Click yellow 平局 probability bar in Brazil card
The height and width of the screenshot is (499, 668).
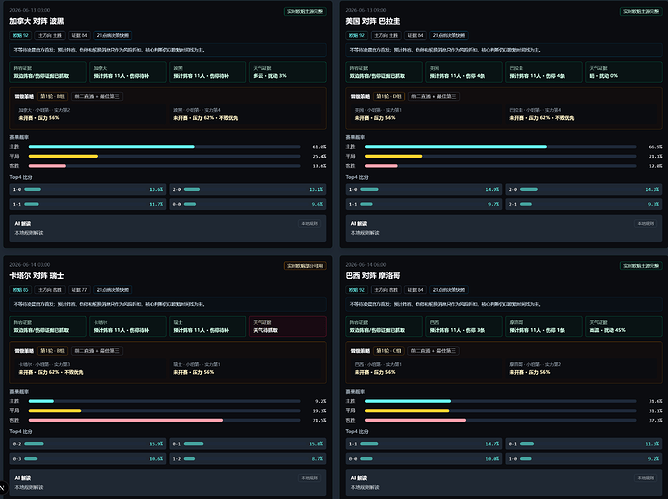(407, 411)
